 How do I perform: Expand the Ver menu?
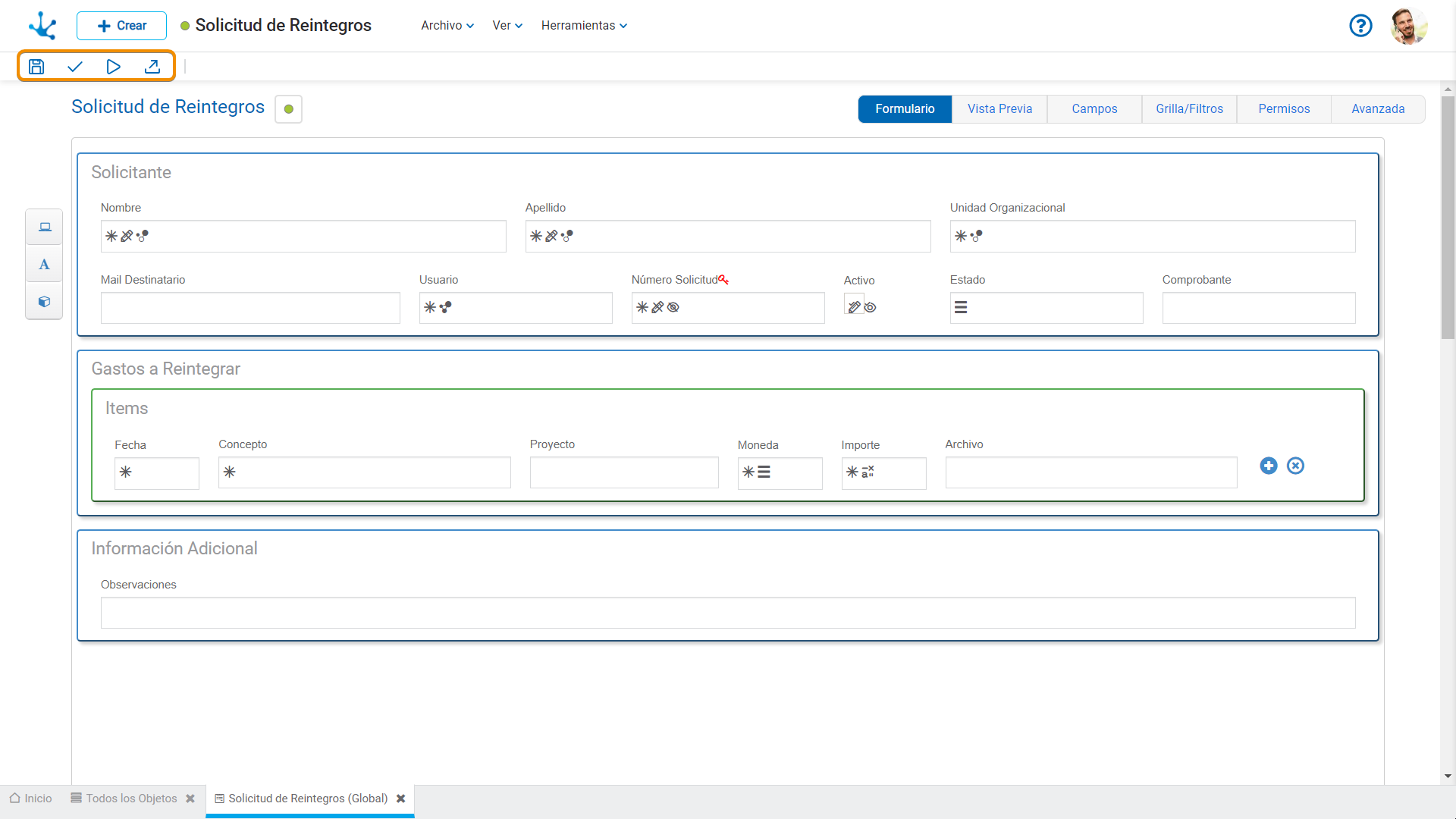pos(507,26)
